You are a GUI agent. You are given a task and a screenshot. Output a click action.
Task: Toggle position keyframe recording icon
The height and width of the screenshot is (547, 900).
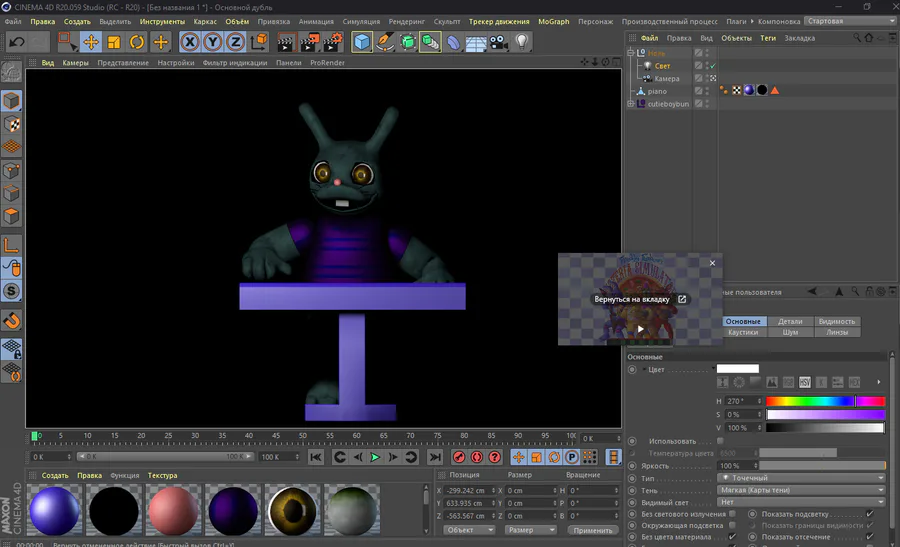(x=518, y=457)
